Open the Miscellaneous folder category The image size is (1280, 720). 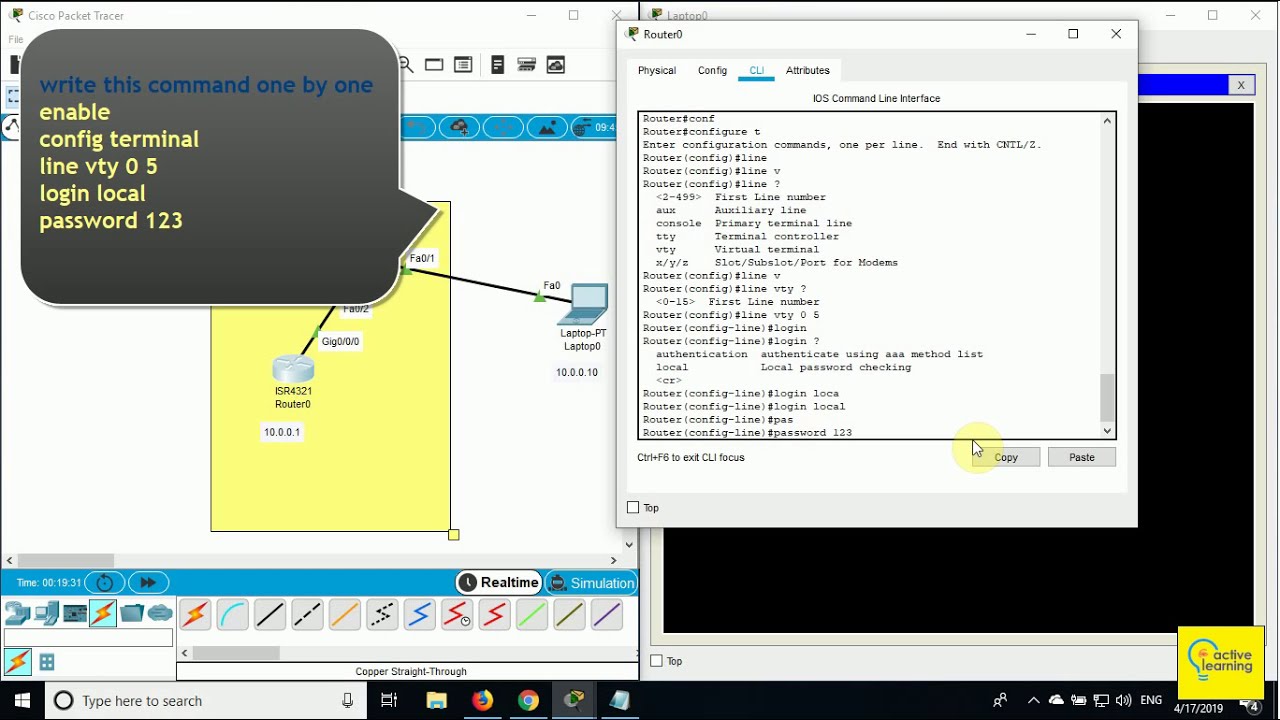(x=132, y=613)
